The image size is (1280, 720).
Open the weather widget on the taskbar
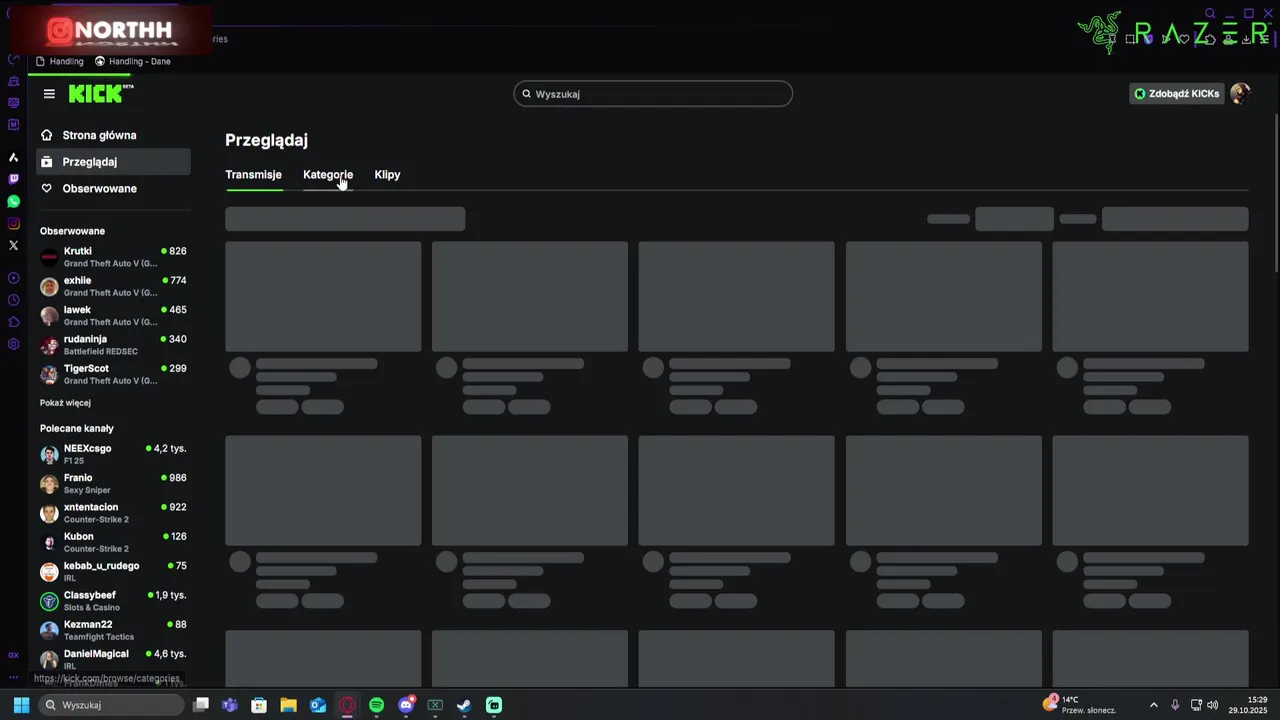coord(1079,705)
